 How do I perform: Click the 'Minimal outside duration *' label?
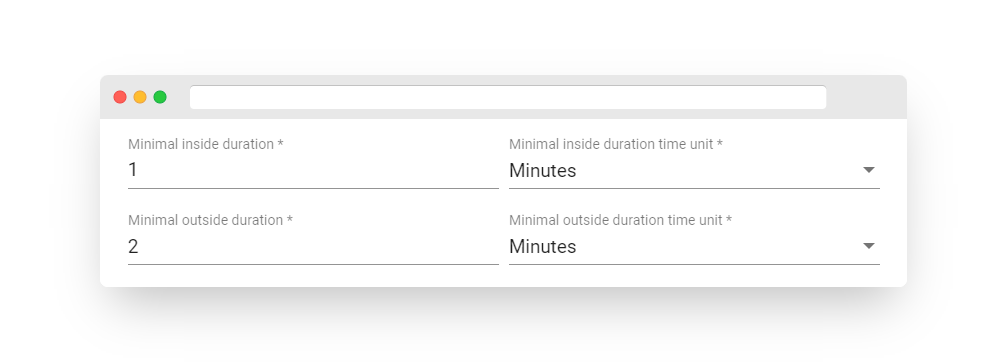tap(210, 220)
